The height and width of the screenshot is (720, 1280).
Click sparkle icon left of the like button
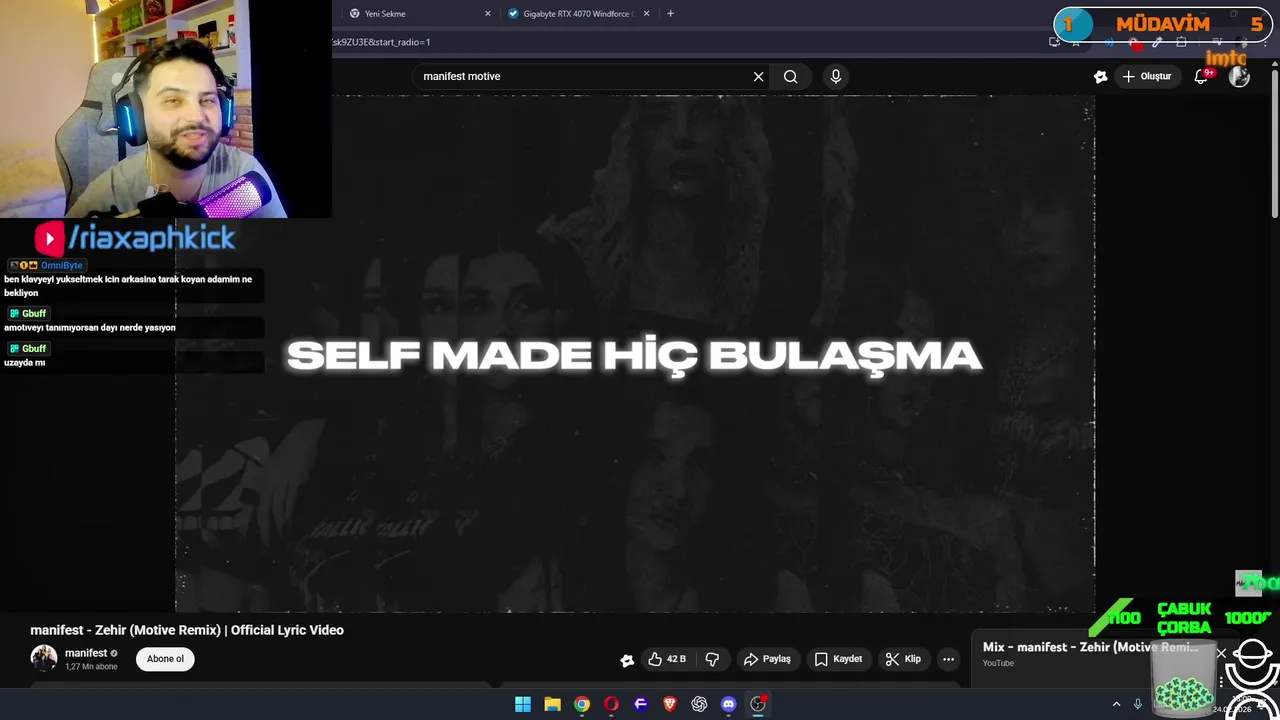coord(627,660)
